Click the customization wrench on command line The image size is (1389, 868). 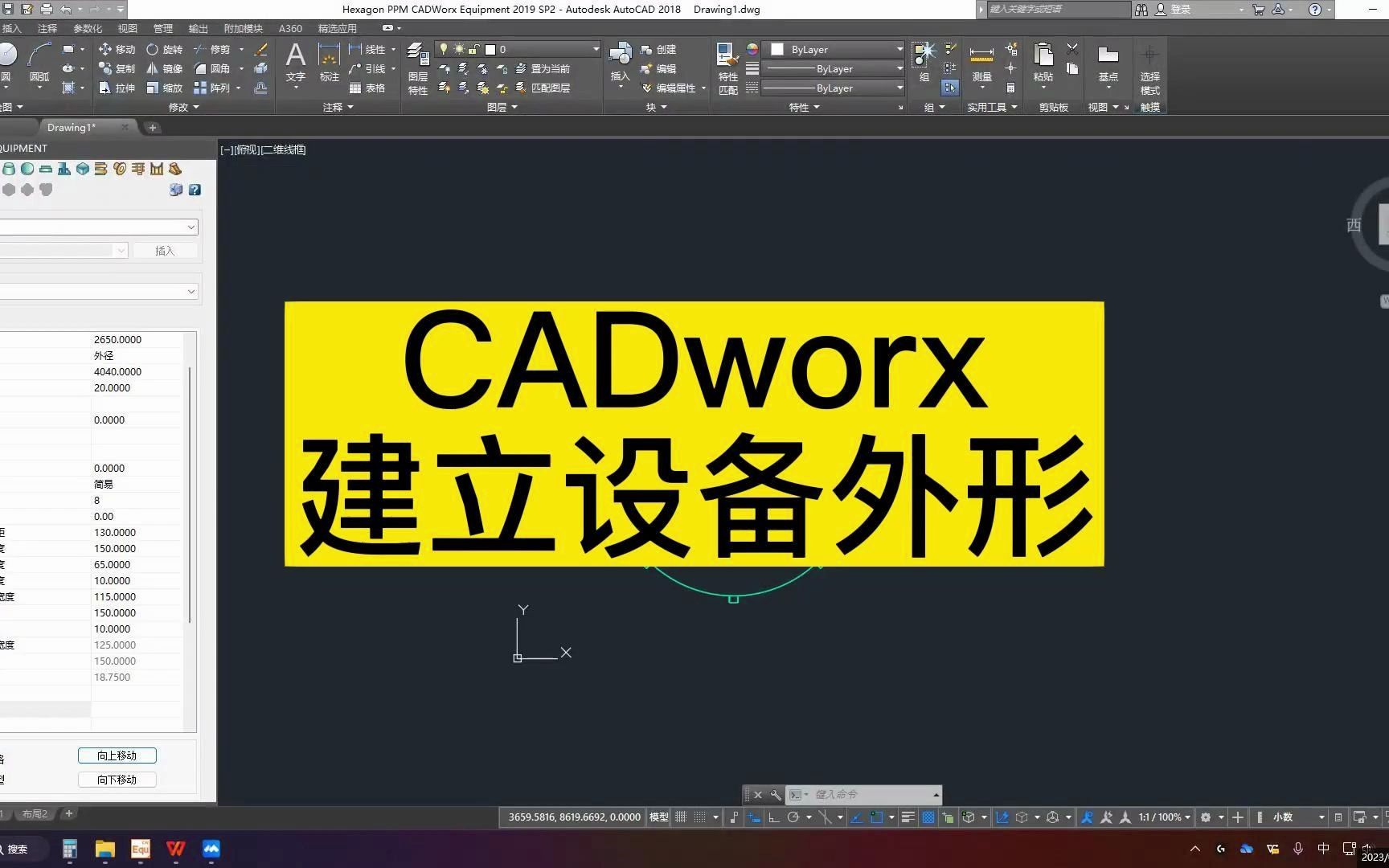tap(775, 794)
